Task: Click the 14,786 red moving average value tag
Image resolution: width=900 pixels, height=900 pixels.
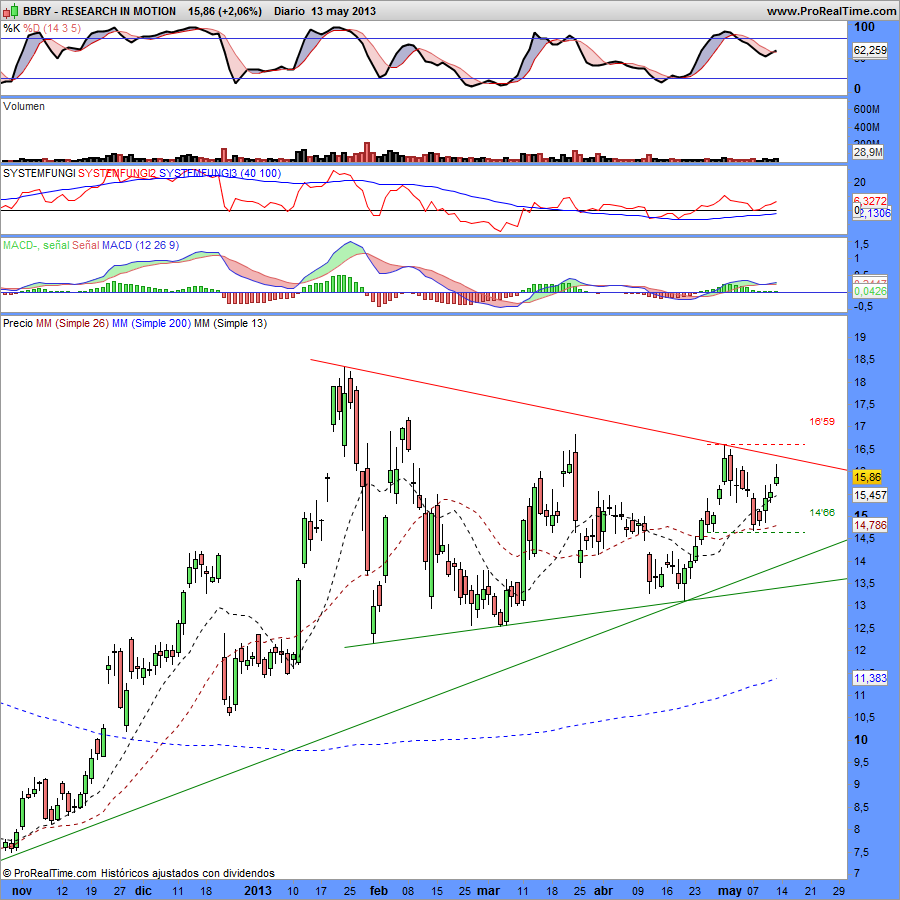Action: tap(867, 524)
